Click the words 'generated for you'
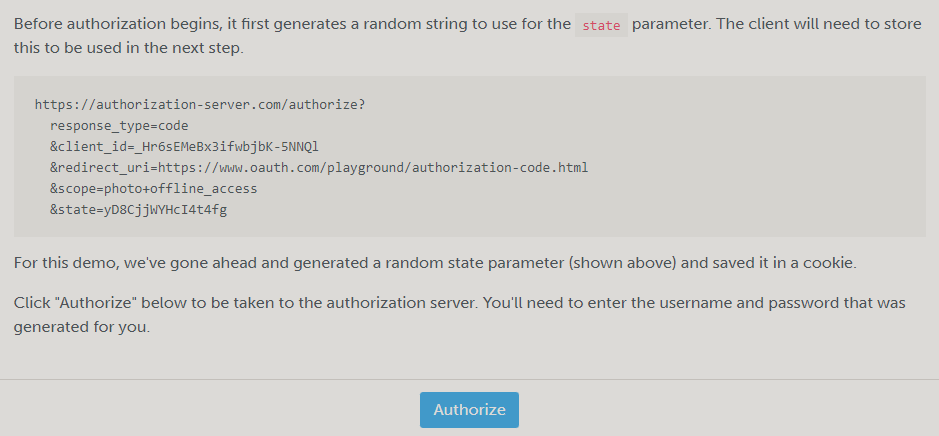 (82, 326)
